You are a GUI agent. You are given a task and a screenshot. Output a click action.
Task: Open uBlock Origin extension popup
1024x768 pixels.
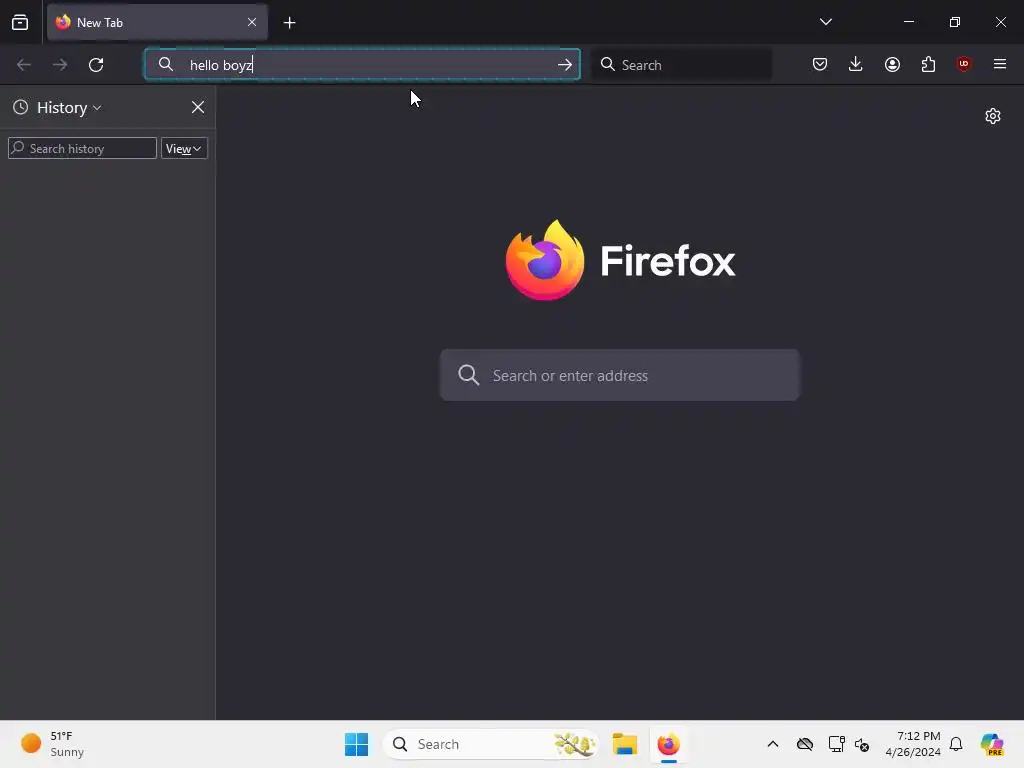tap(964, 64)
